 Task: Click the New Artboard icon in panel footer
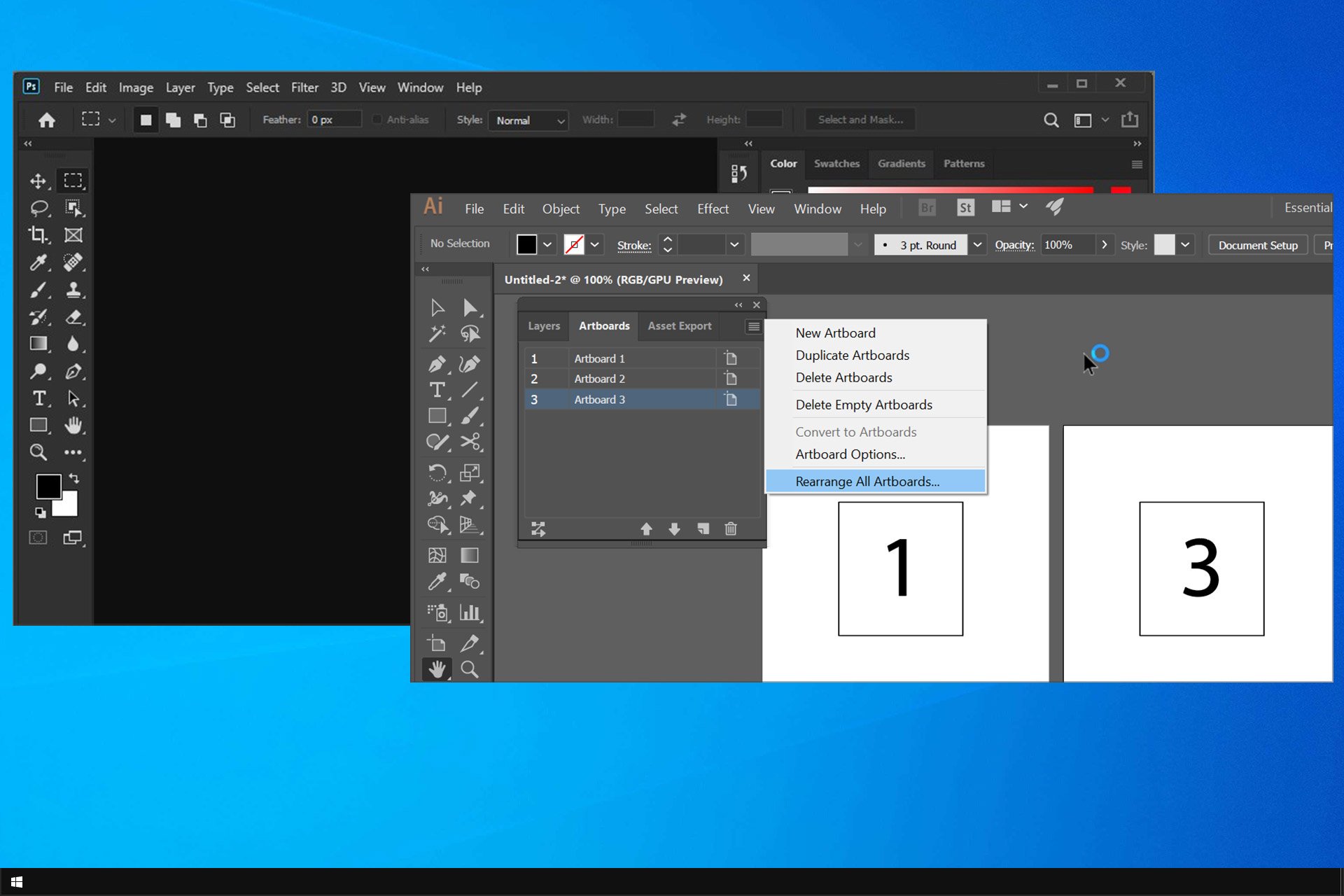(703, 528)
